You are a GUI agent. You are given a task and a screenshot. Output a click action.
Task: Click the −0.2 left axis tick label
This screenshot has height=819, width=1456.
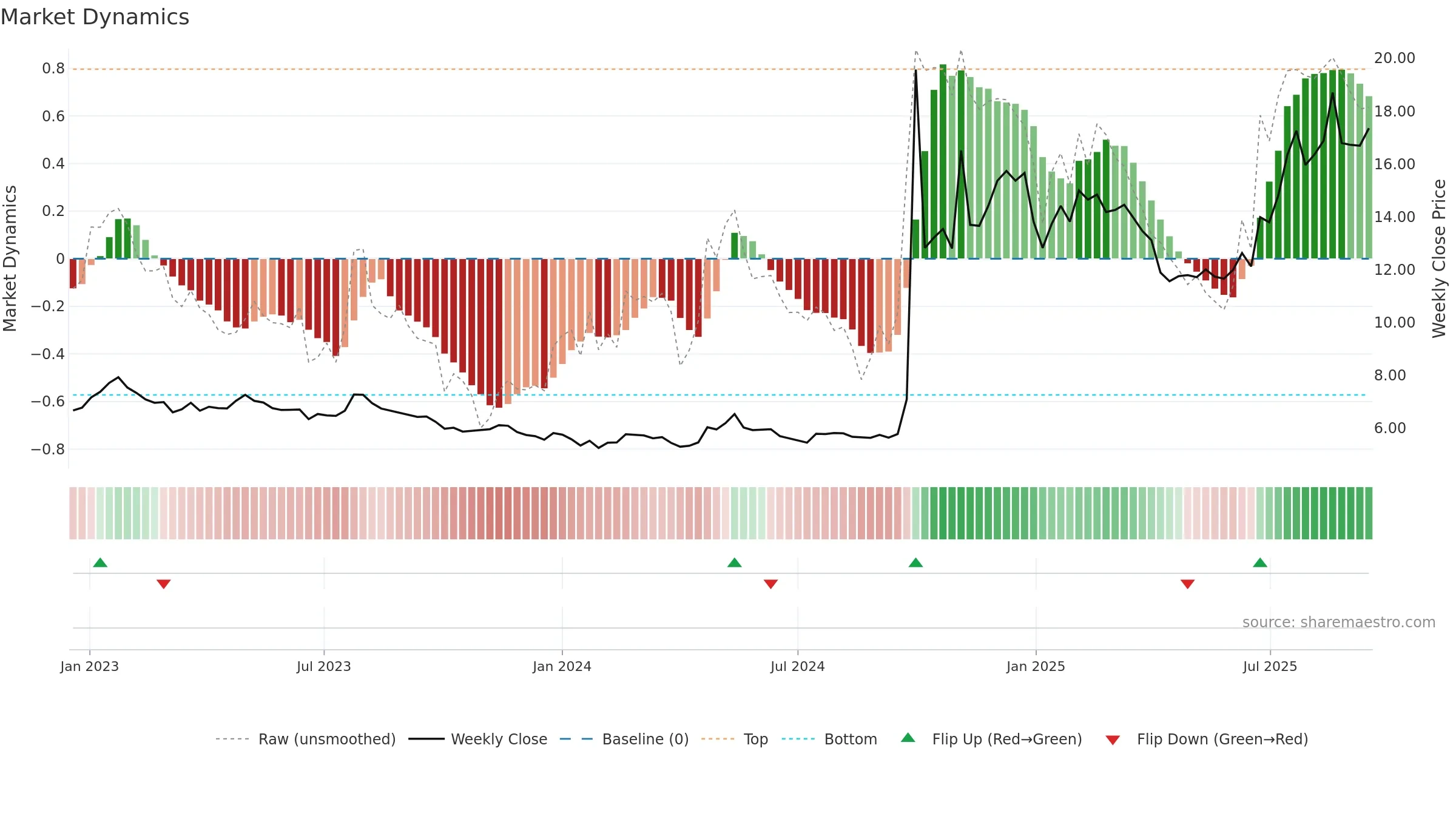coord(48,306)
